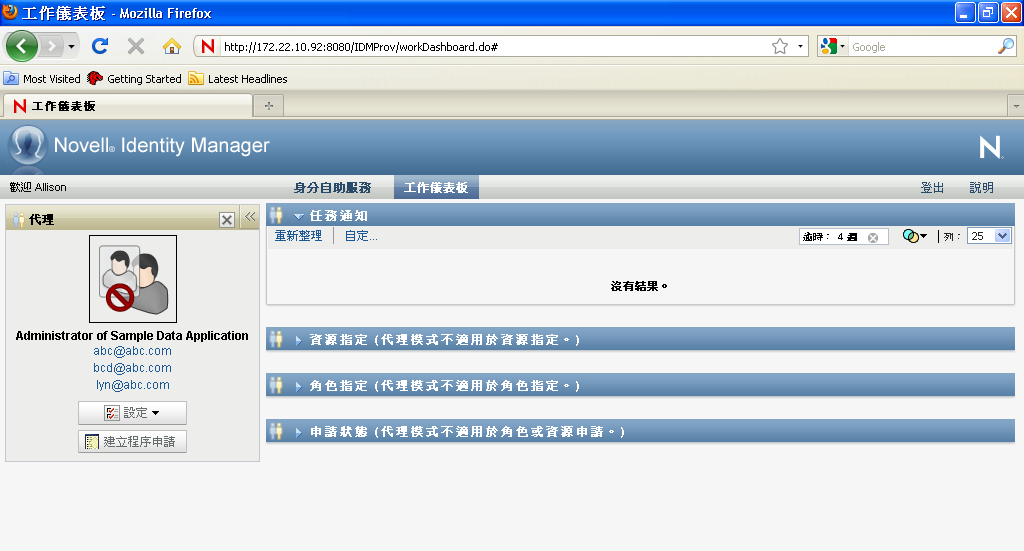This screenshot has height=551, width=1024.
Task: Click the Google search input box
Action: click(922, 47)
